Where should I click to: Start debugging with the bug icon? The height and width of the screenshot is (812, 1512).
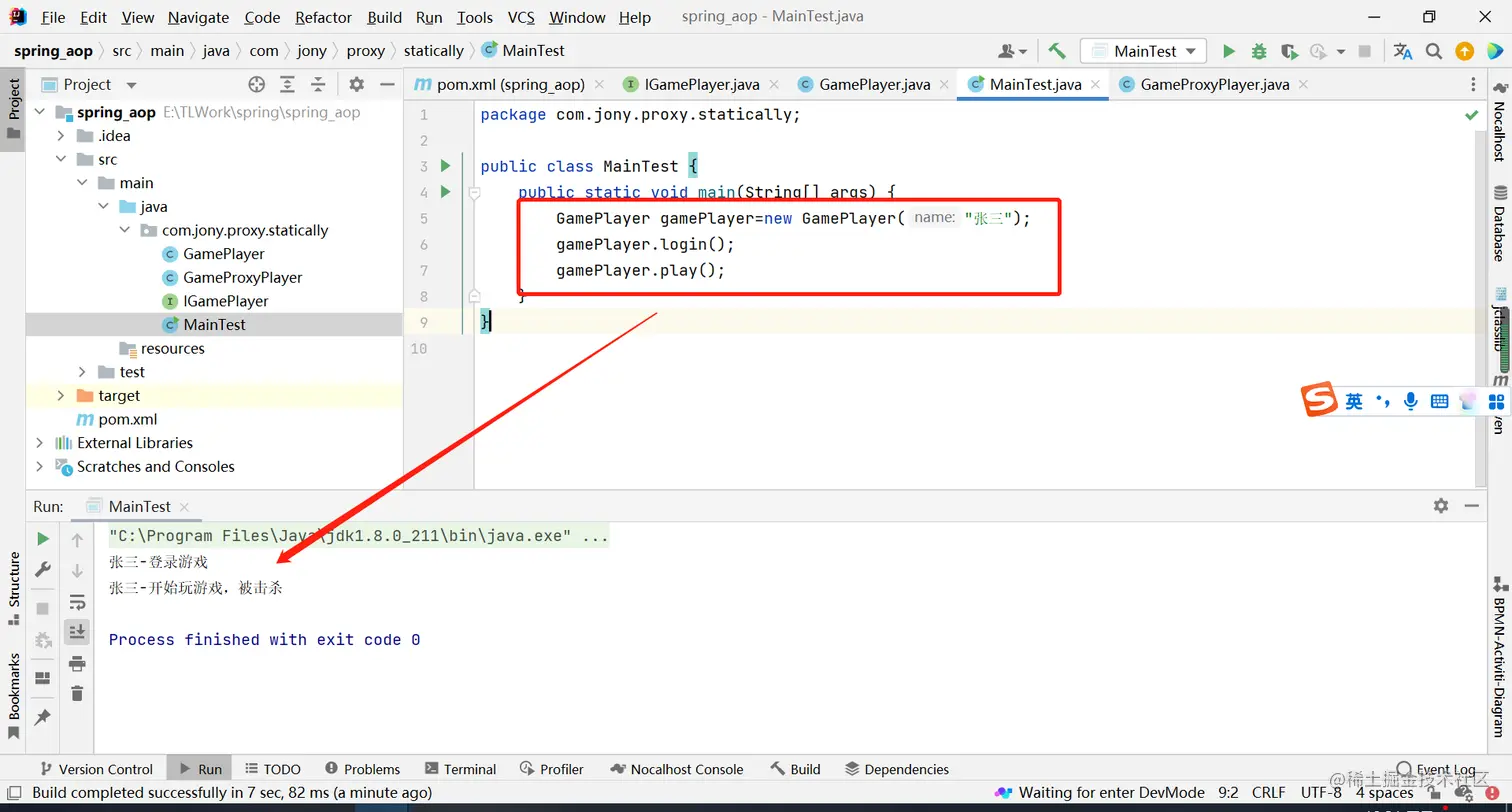(x=1259, y=51)
